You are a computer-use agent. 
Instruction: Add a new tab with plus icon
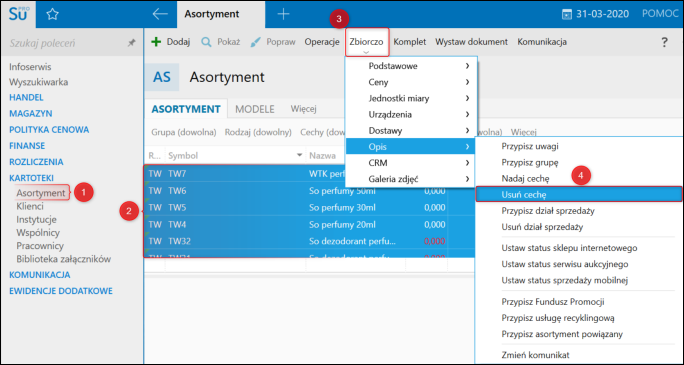[x=283, y=14]
